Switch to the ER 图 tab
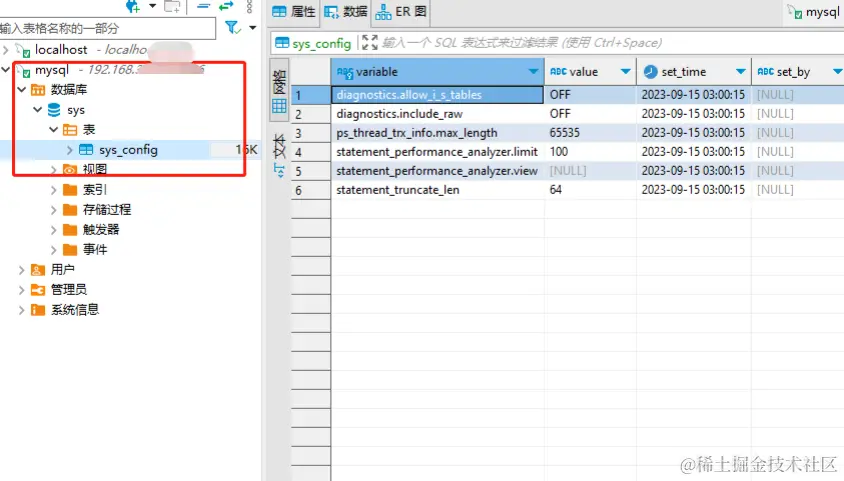 coord(401,12)
